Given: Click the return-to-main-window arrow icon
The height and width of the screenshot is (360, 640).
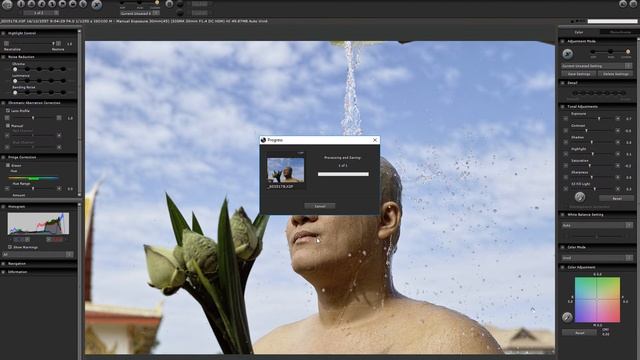Looking at the screenshot, I should [7, 4].
